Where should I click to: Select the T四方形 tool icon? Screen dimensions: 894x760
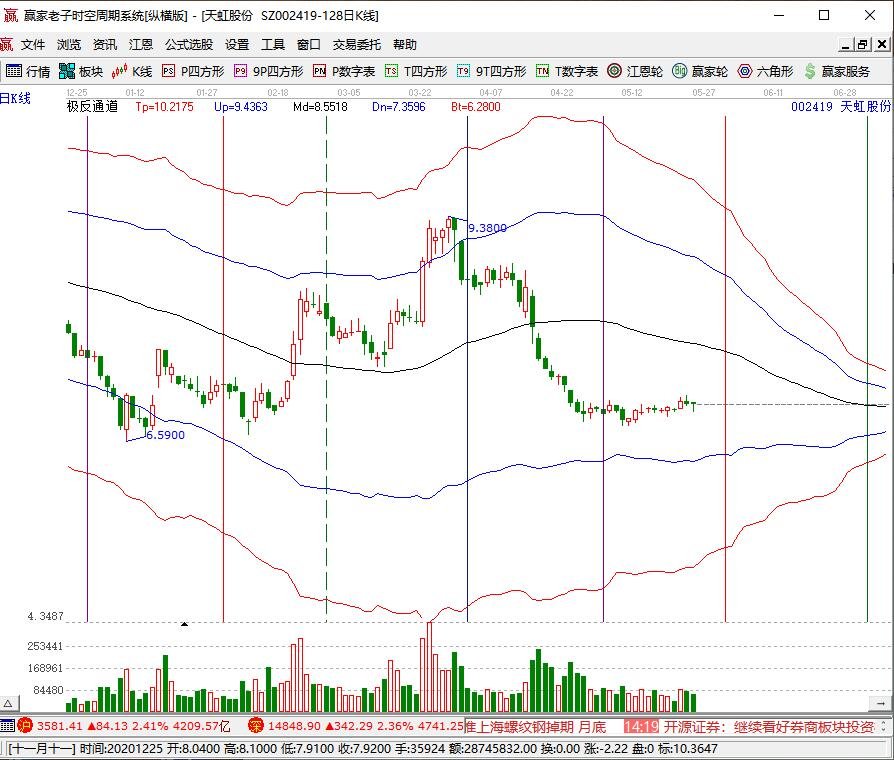click(x=416, y=71)
